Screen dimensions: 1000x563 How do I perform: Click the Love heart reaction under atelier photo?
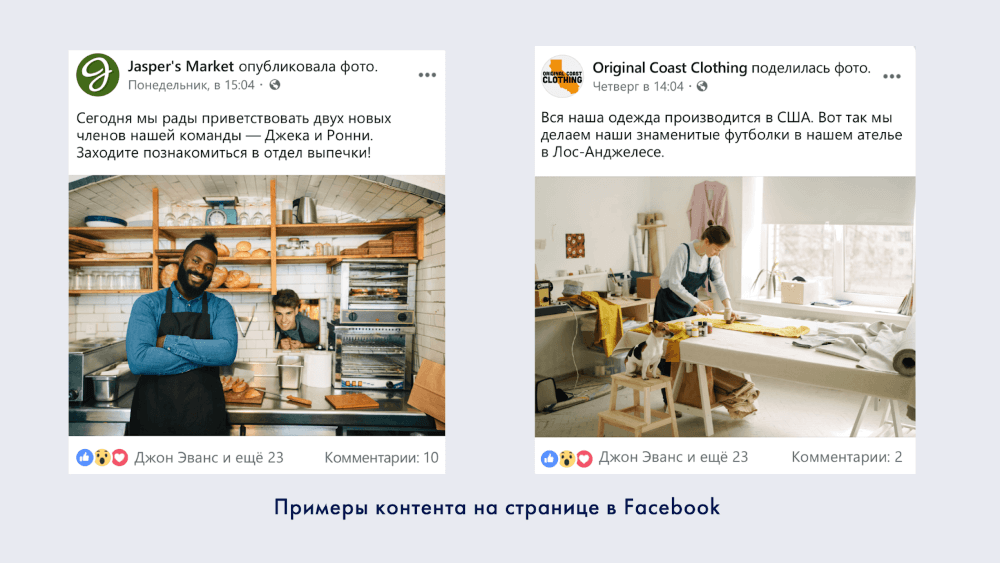click(x=584, y=458)
